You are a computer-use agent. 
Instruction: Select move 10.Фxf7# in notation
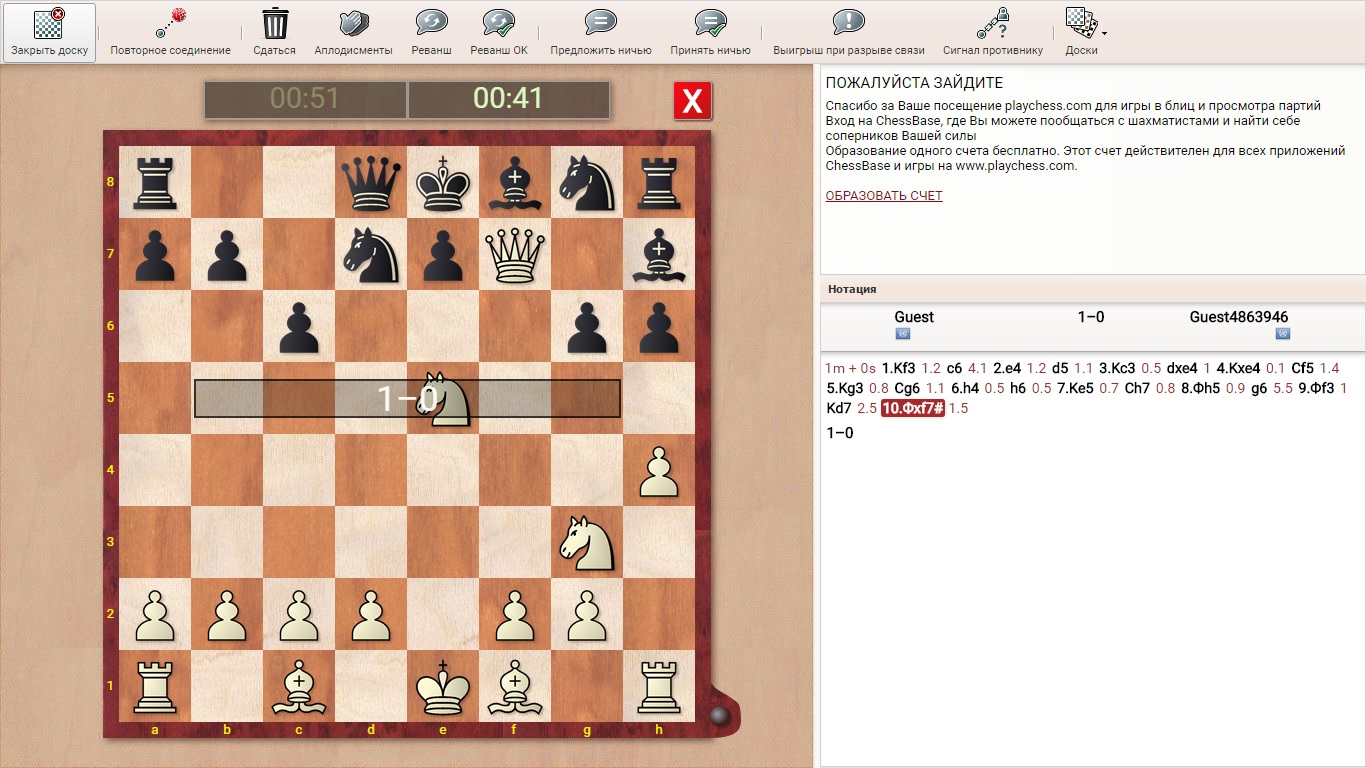912,408
